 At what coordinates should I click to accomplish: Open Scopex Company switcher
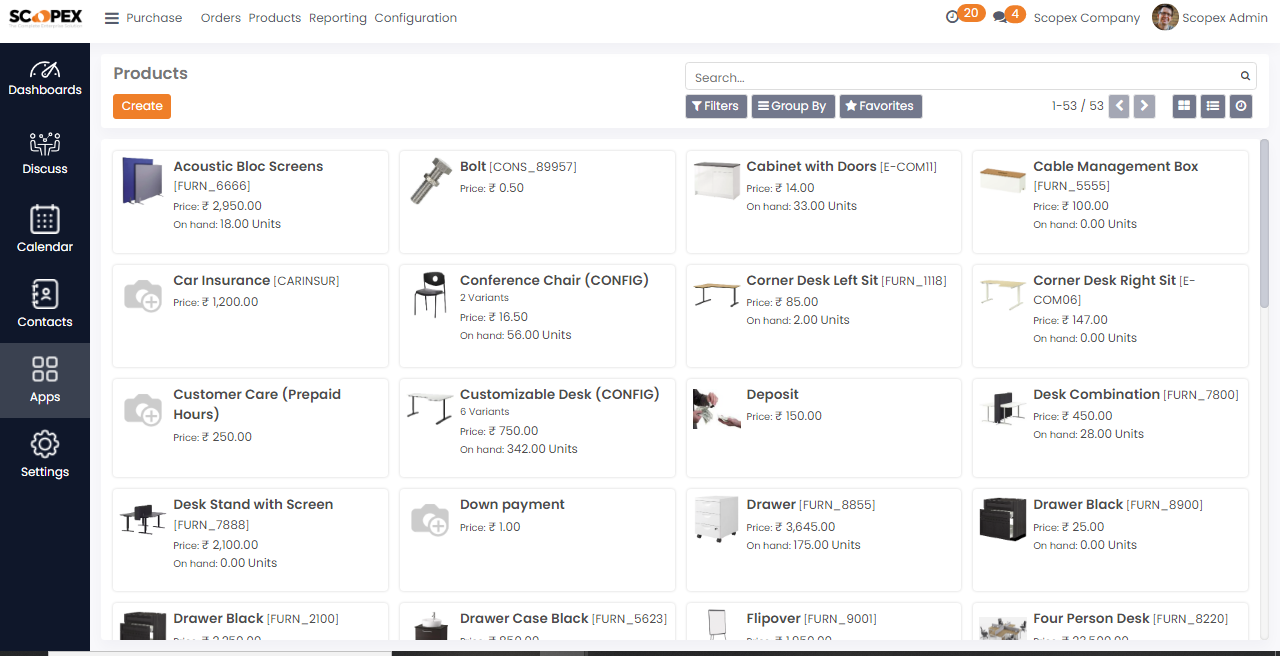tap(1086, 18)
